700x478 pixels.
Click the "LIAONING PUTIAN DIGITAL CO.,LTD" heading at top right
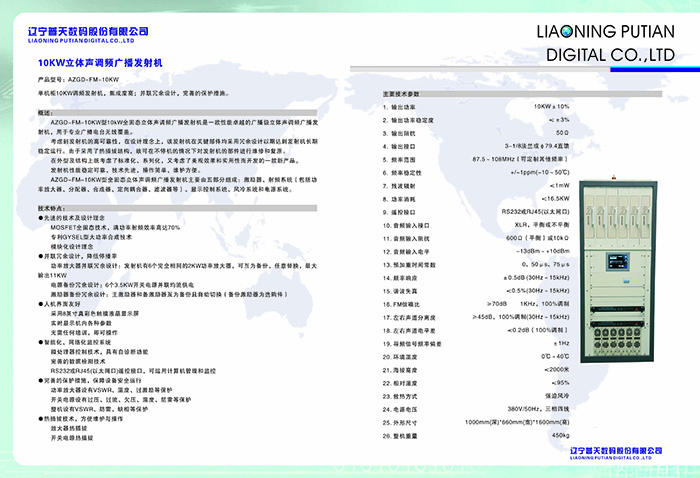point(606,43)
